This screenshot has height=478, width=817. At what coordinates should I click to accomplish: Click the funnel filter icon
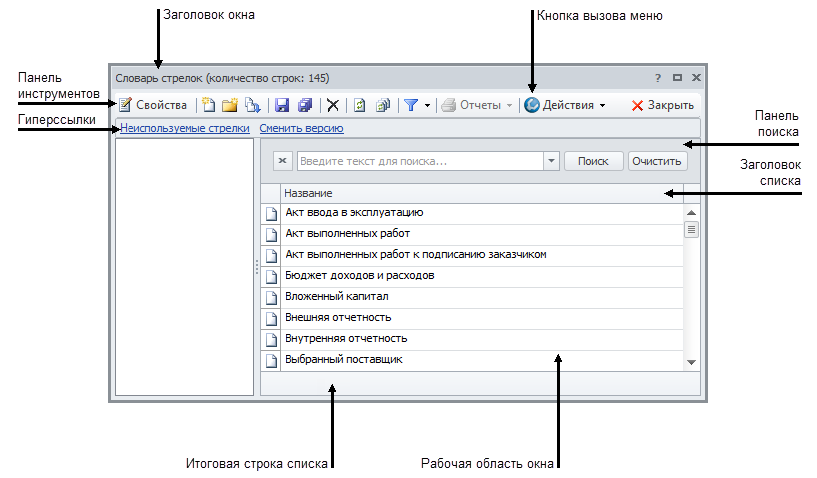410,105
